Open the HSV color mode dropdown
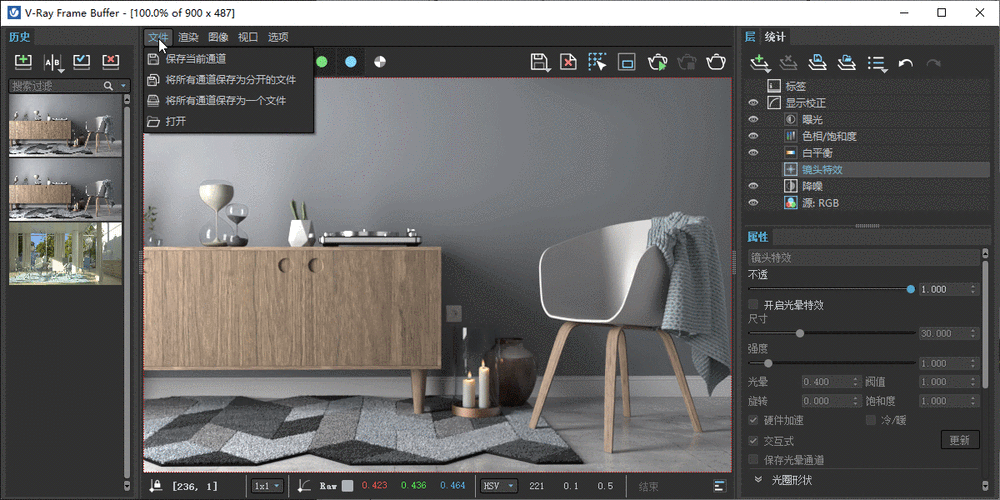The image size is (1000, 500). pos(498,486)
